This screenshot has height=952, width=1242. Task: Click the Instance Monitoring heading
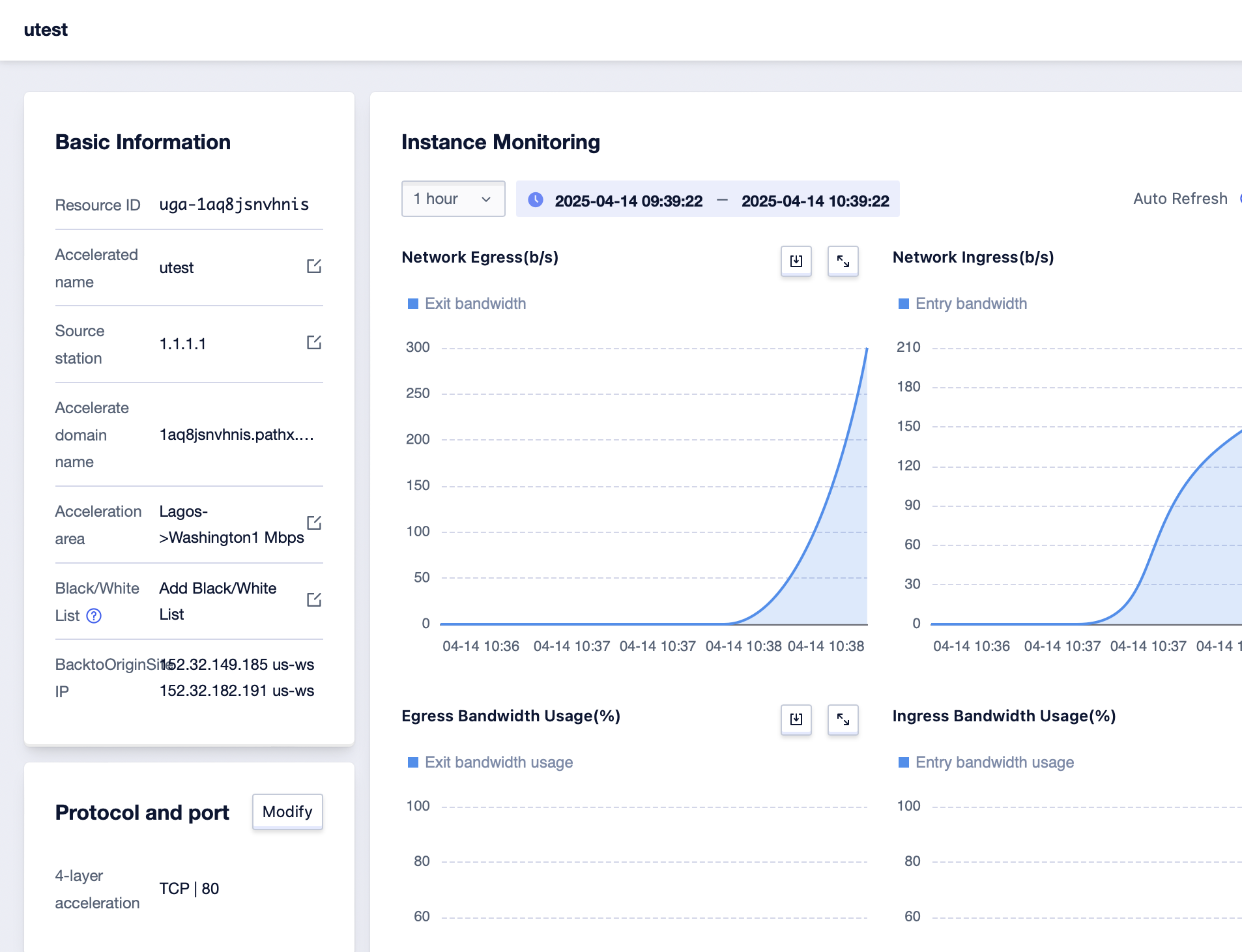pos(500,142)
